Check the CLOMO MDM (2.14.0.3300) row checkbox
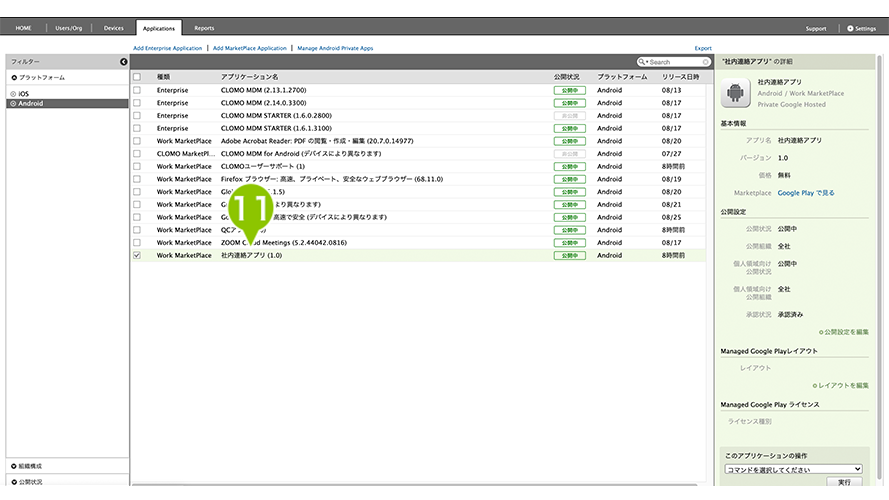The width and height of the screenshot is (889, 500). pyautogui.click(x=137, y=103)
